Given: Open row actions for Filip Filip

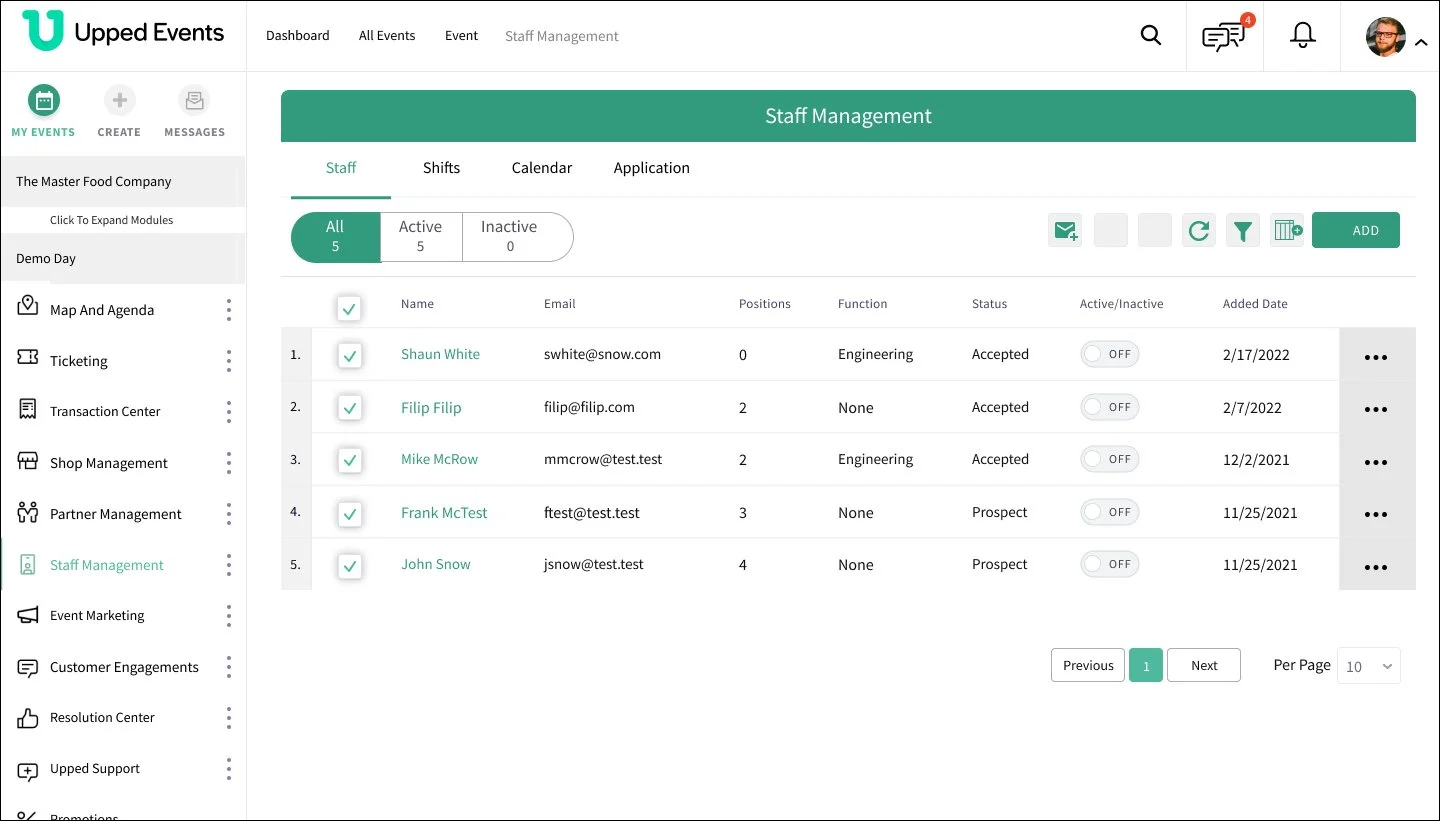Looking at the screenshot, I should click(x=1376, y=409).
